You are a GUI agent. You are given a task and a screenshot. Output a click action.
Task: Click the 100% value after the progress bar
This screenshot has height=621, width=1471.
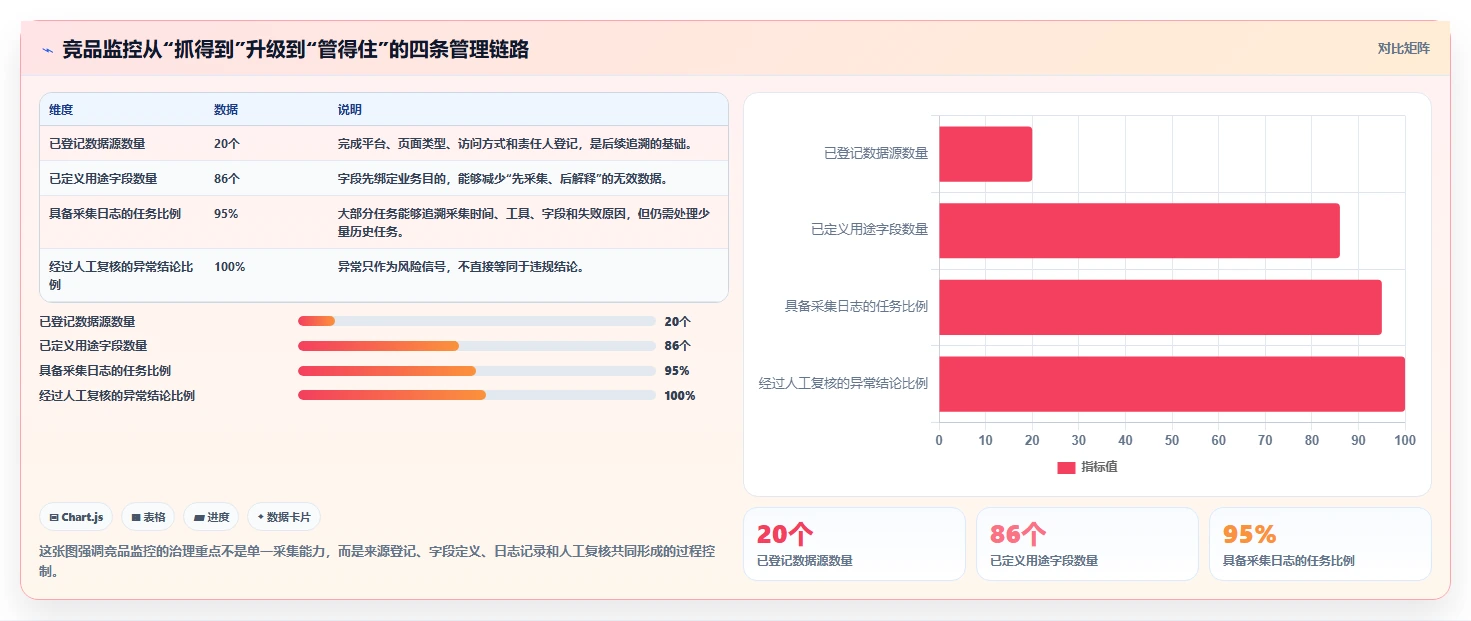679,395
